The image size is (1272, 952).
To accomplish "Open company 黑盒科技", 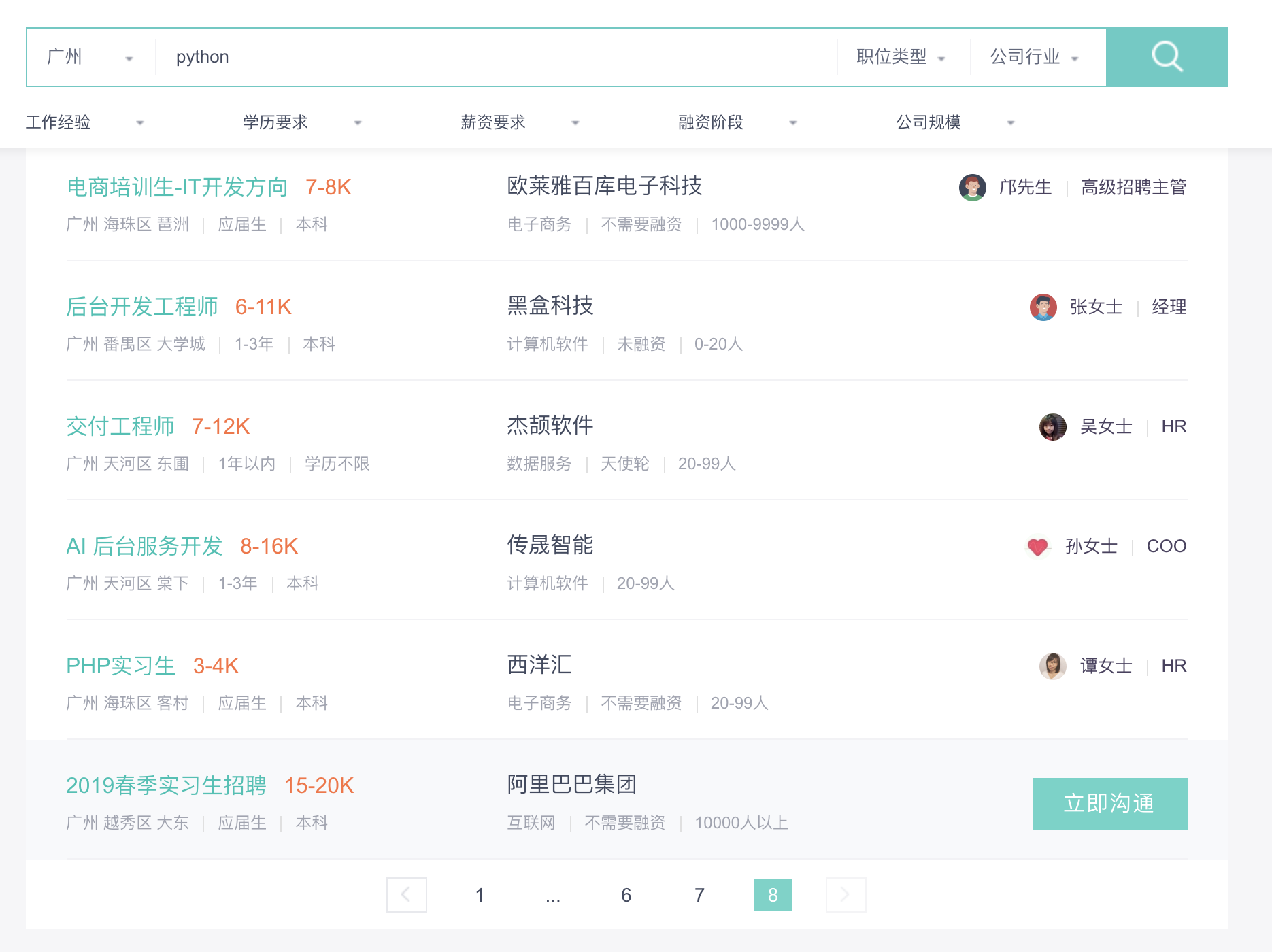I will (550, 305).
